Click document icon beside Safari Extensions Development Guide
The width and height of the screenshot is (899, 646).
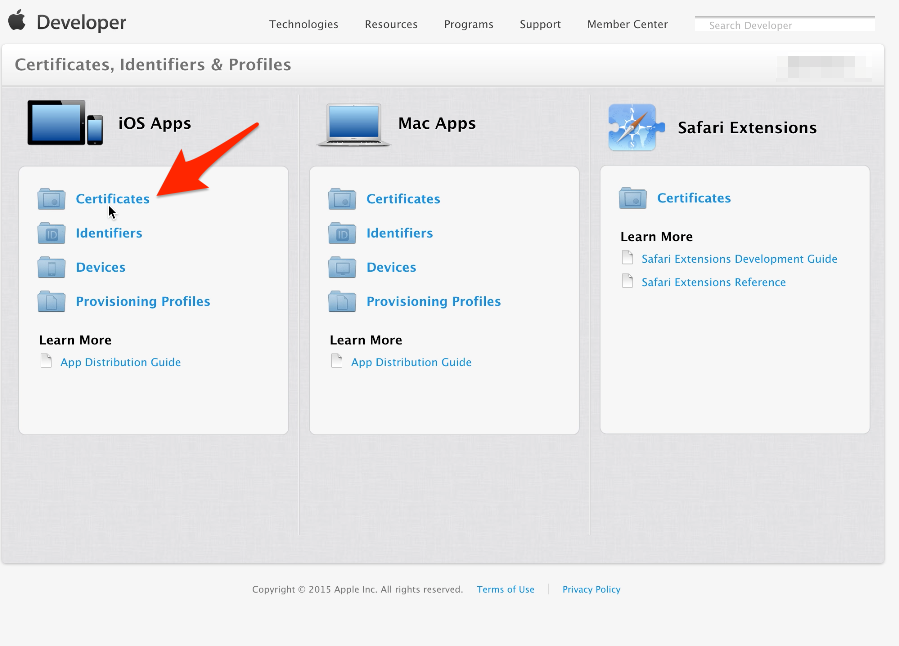pos(628,258)
